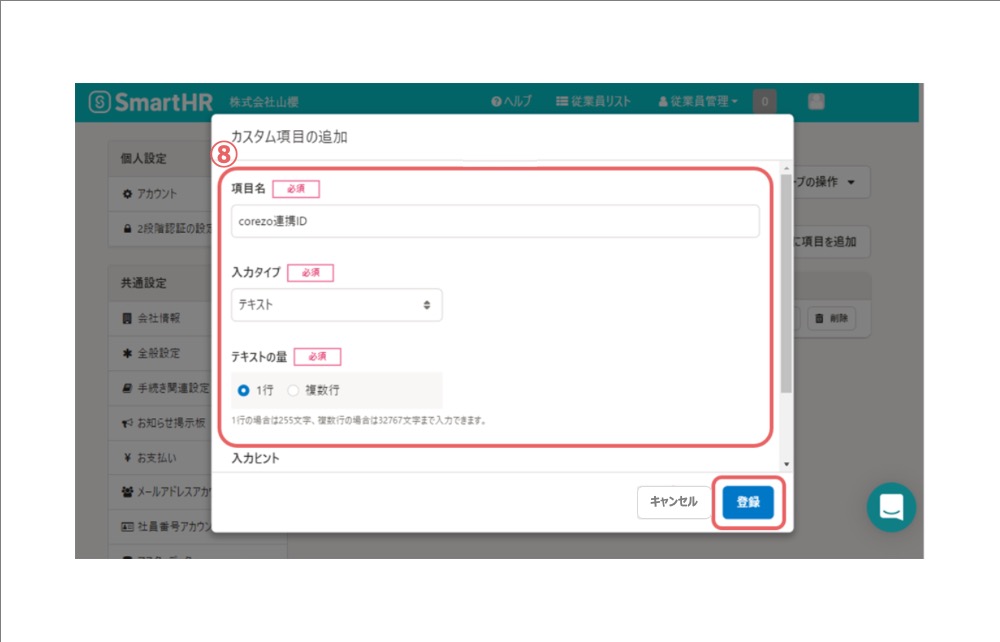Expand the 従業員管理 dropdown menu
This screenshot has width=1000, height=642.
tap(698, 101)
